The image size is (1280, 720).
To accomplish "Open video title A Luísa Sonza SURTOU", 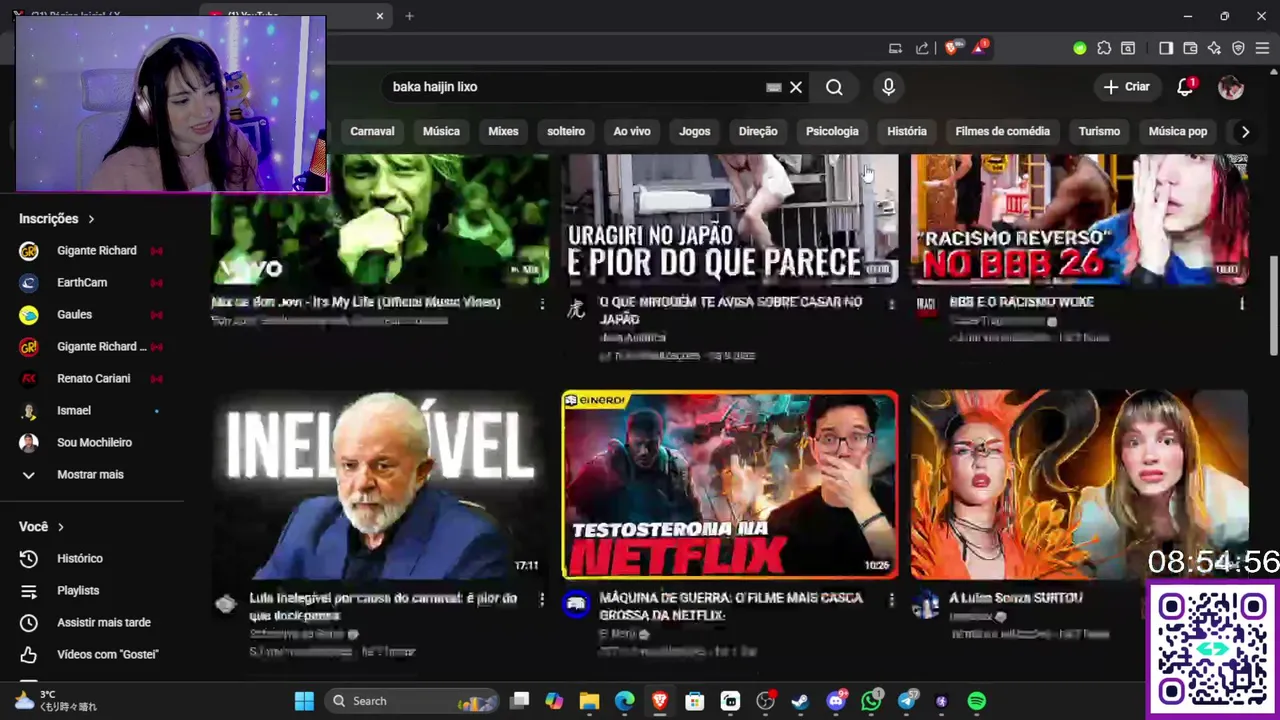I will click(1016, 598).
